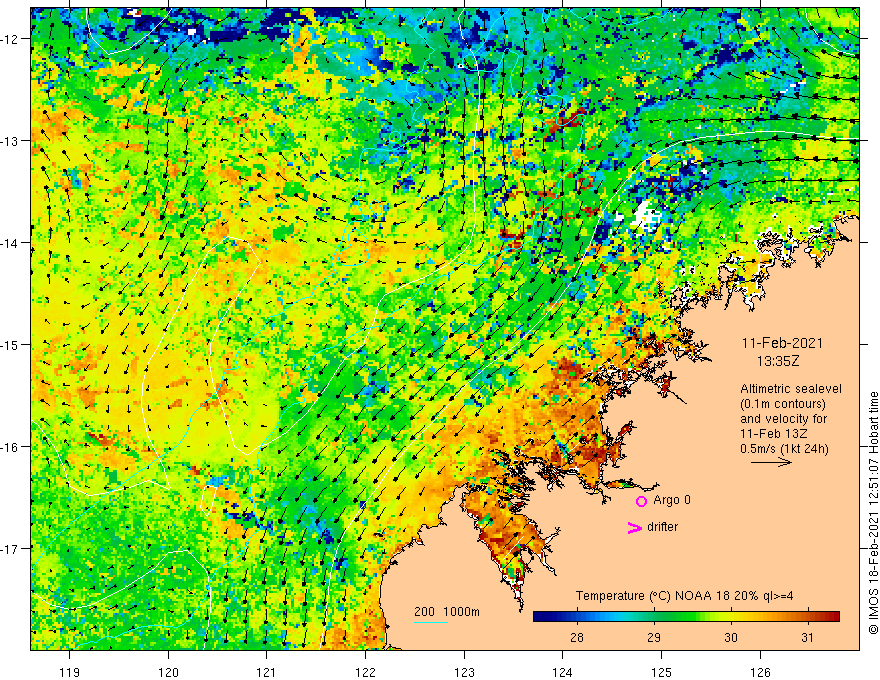
Task: Click latitude label -17 on left axis
Action: coord(10,549)
